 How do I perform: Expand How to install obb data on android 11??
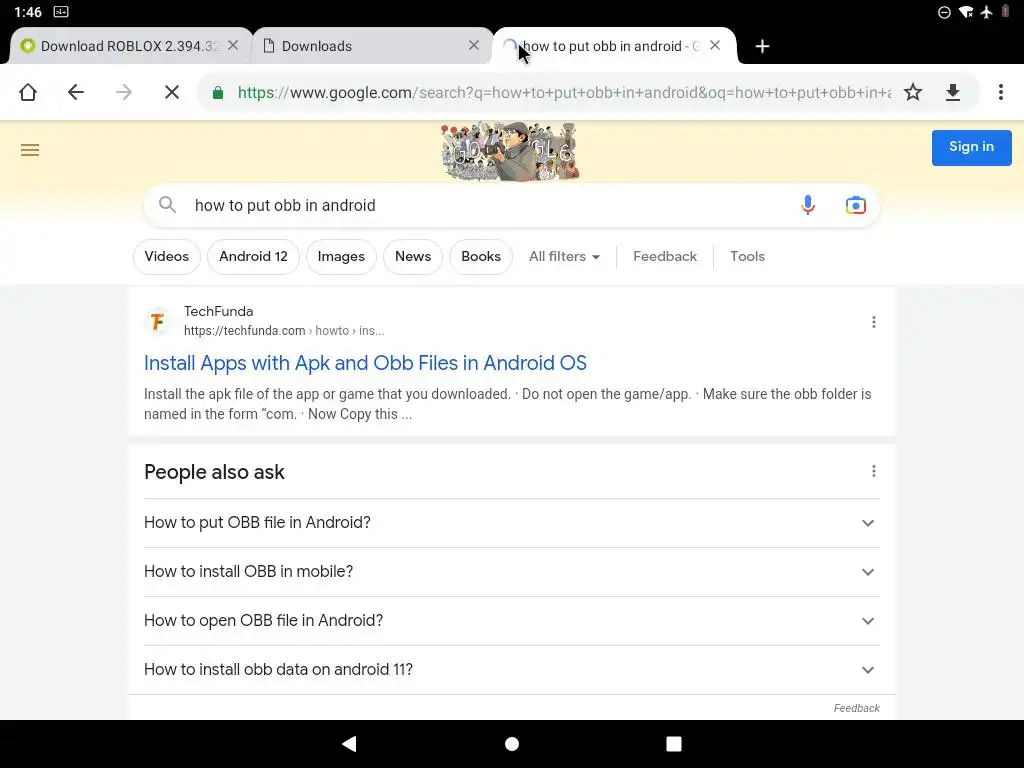tap(512, 670)
